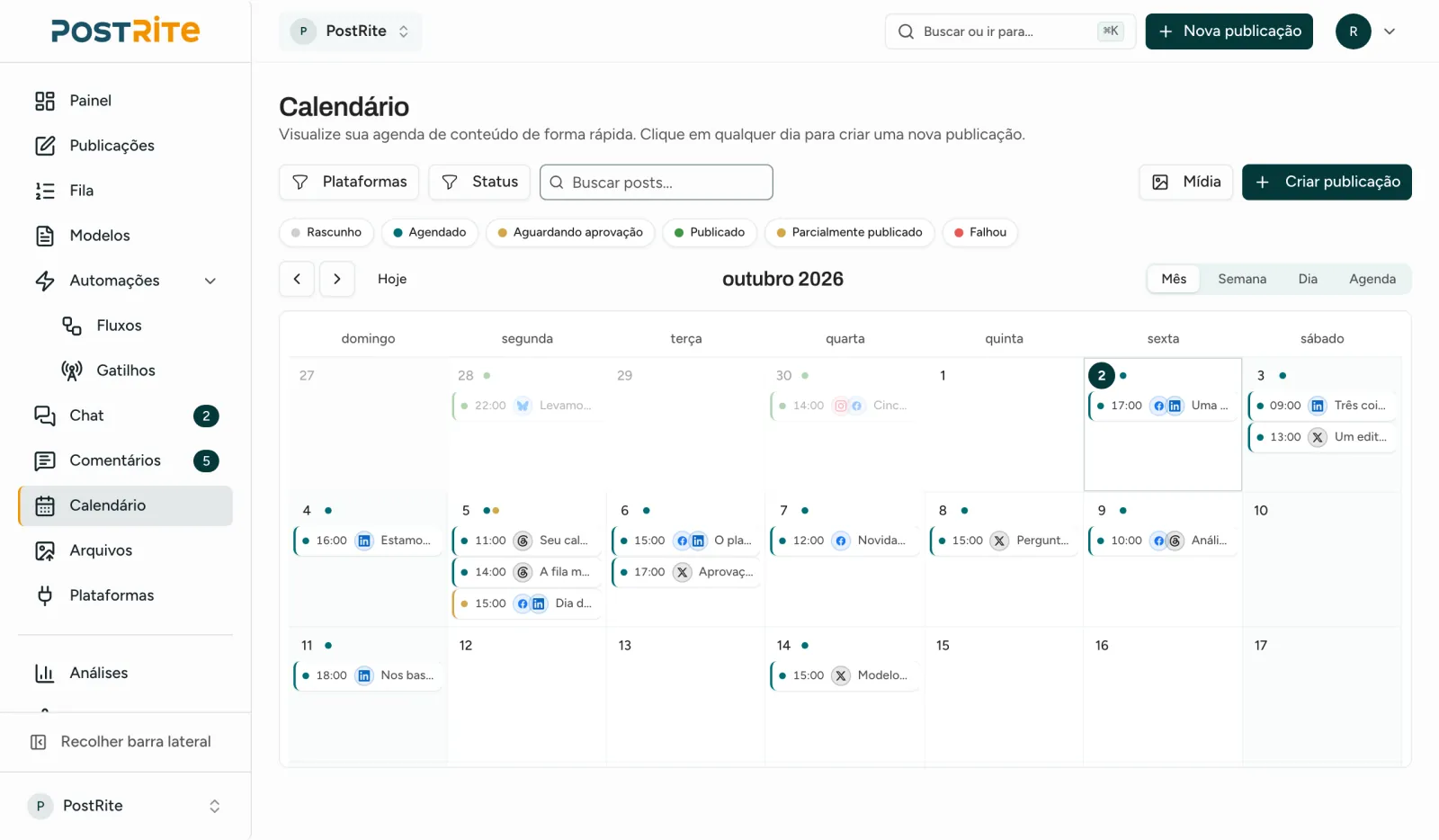This screenshot has width=1439, height=840.
Task: Open the 09:00 Três coi... LinkedIn post
Action: click(x=1322, y=406)
